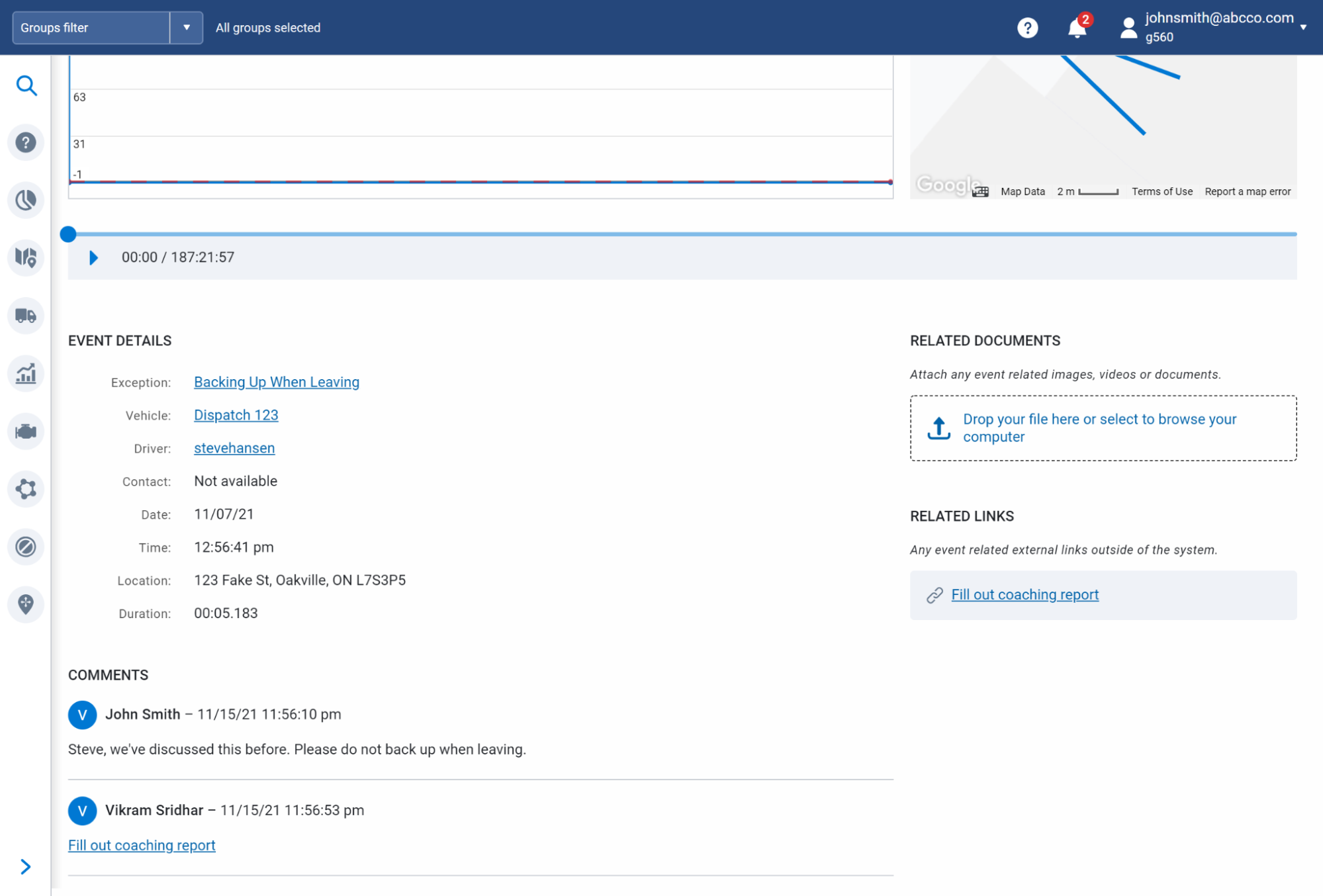This screenshot has width=1323, height=896.
Task: Expand the sidebar using the bottom chevron
Action: [26, 866]
